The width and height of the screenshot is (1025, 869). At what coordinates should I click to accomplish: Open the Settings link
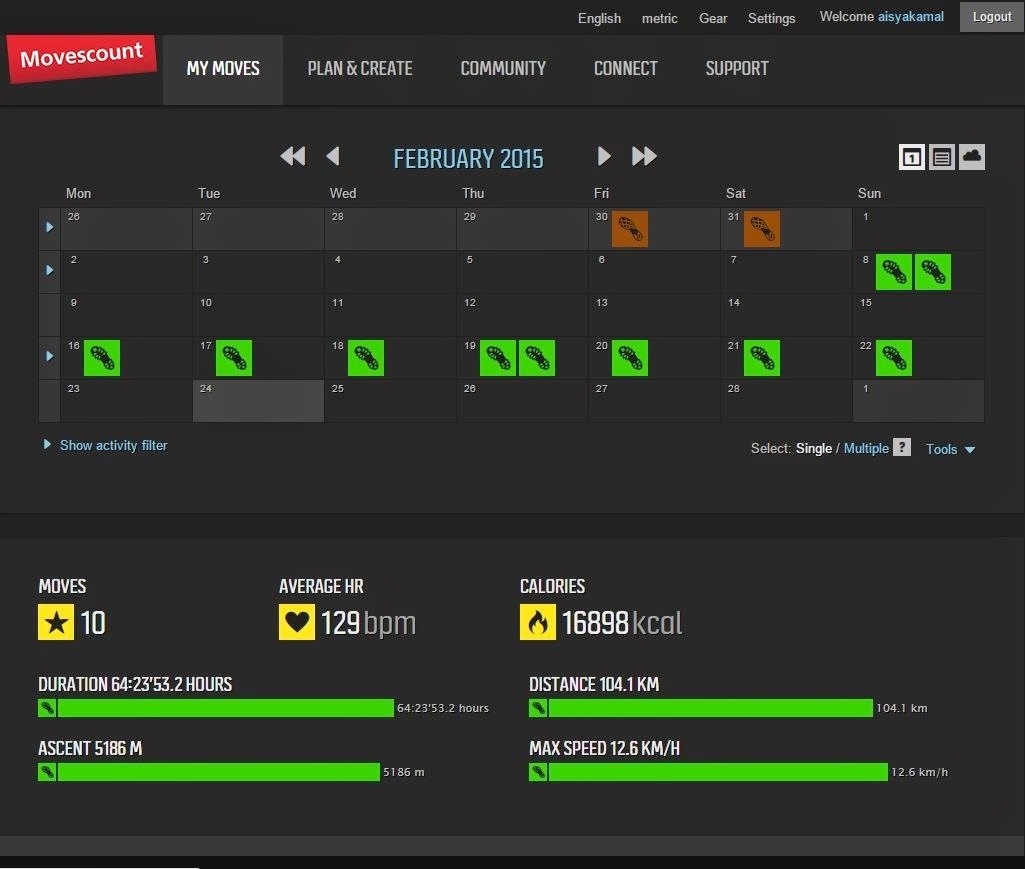771,18
